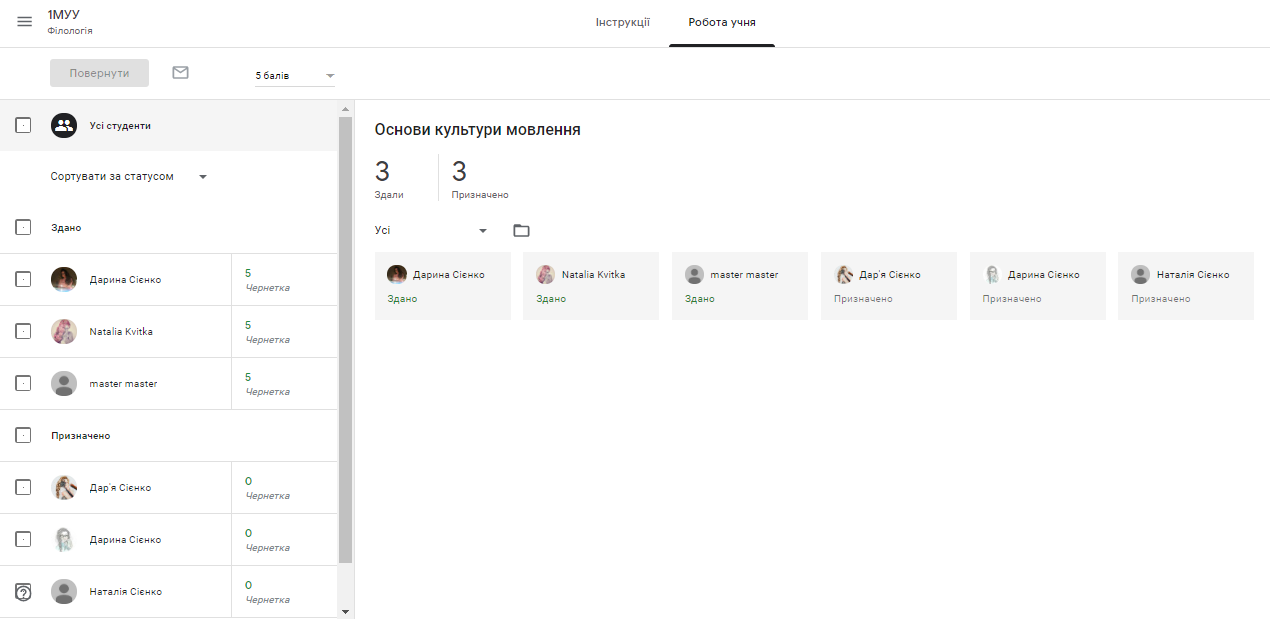This screenshot has width=1270, height=619.
Task: Select the Усі студенти checkbox
Action: click(23, 126)
